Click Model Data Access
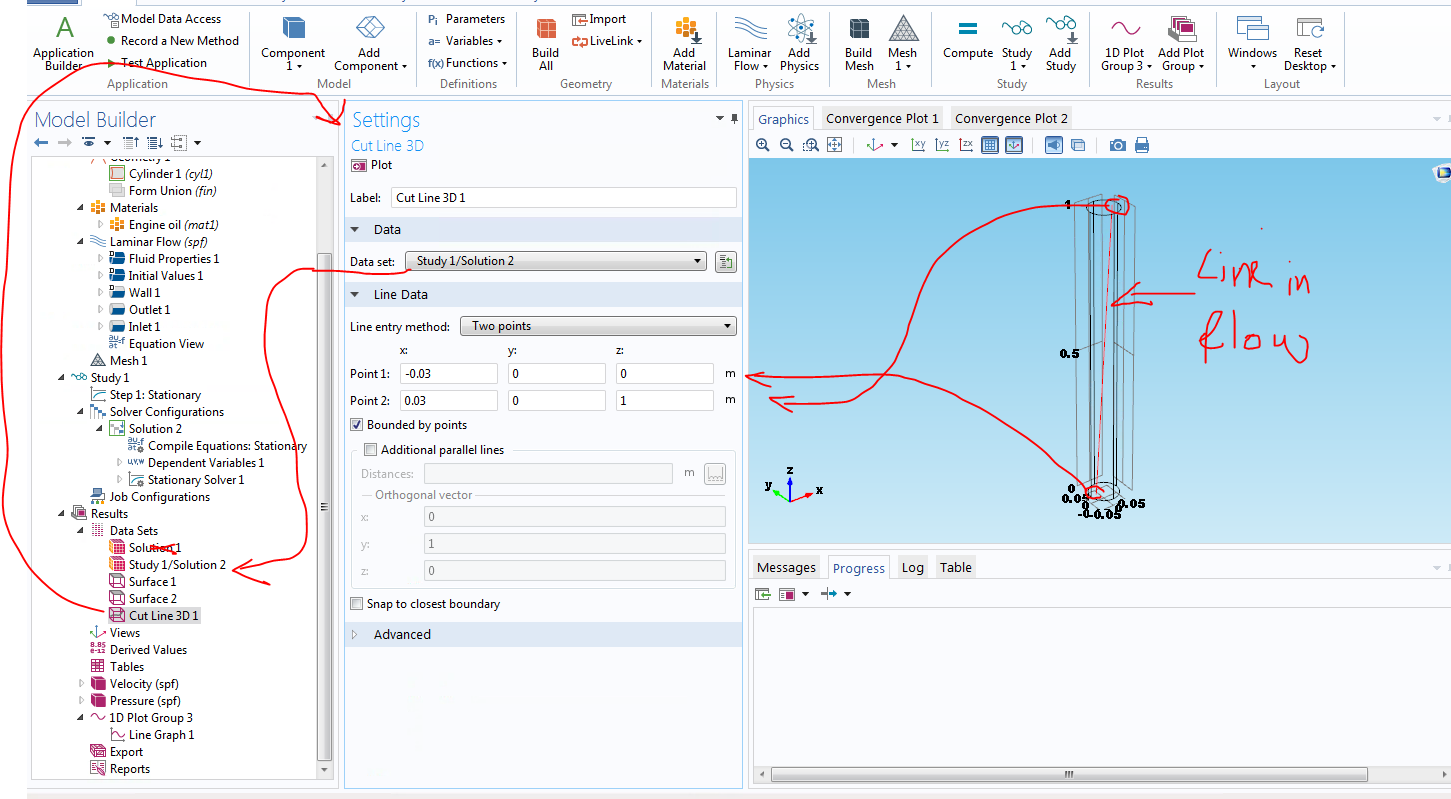 tap(163, 19)
